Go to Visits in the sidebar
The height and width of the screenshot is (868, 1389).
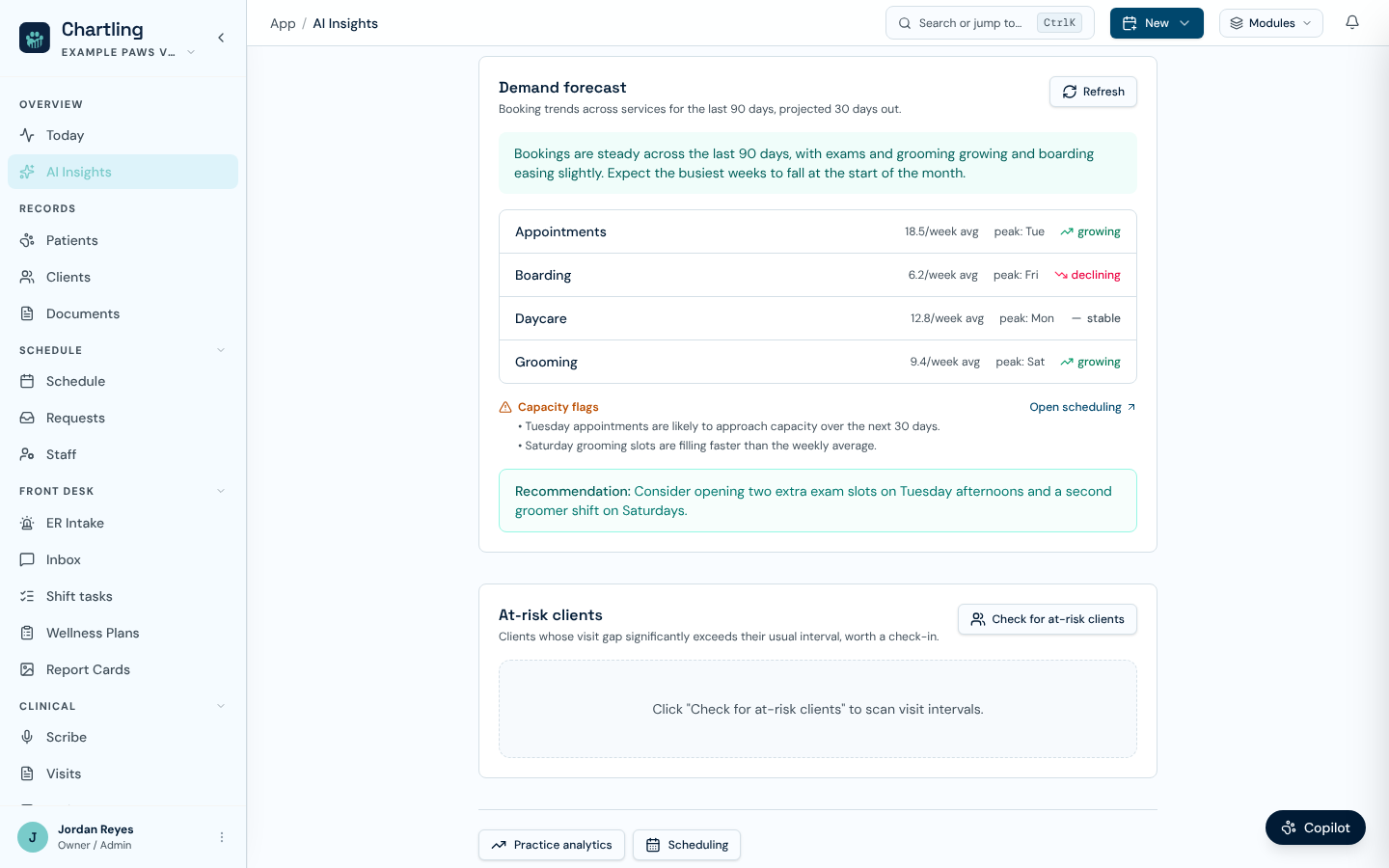[123, 773]
